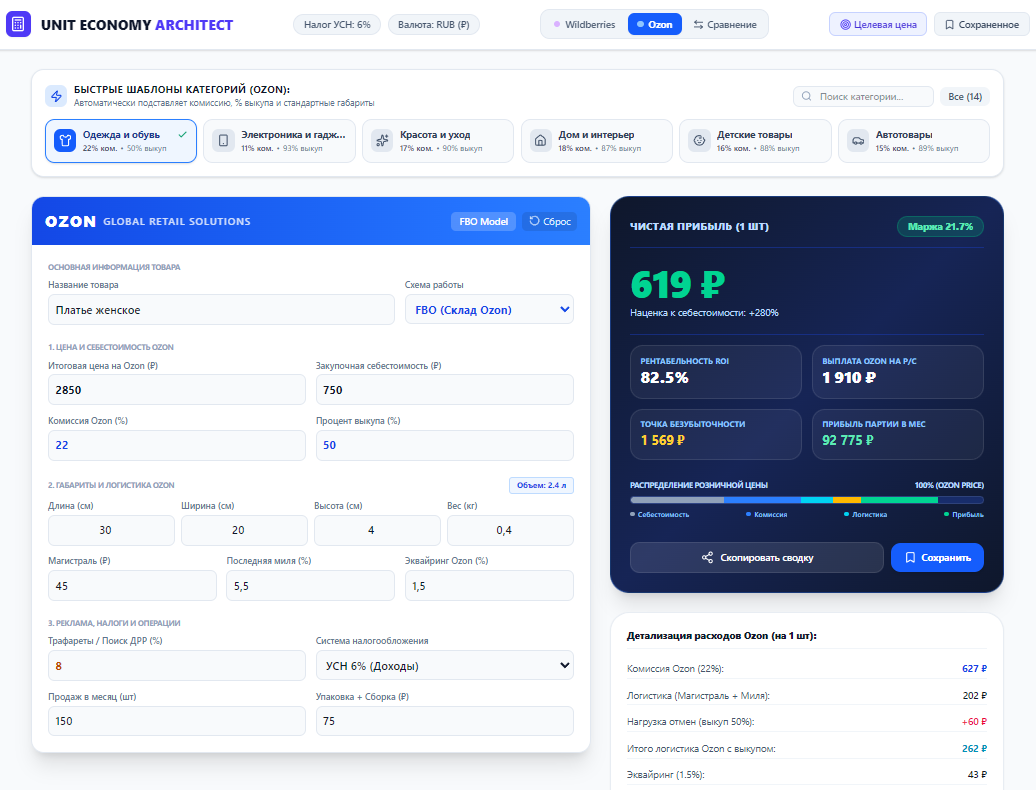Click the baby face icon on Детские товары

click(x=699, y=141)
